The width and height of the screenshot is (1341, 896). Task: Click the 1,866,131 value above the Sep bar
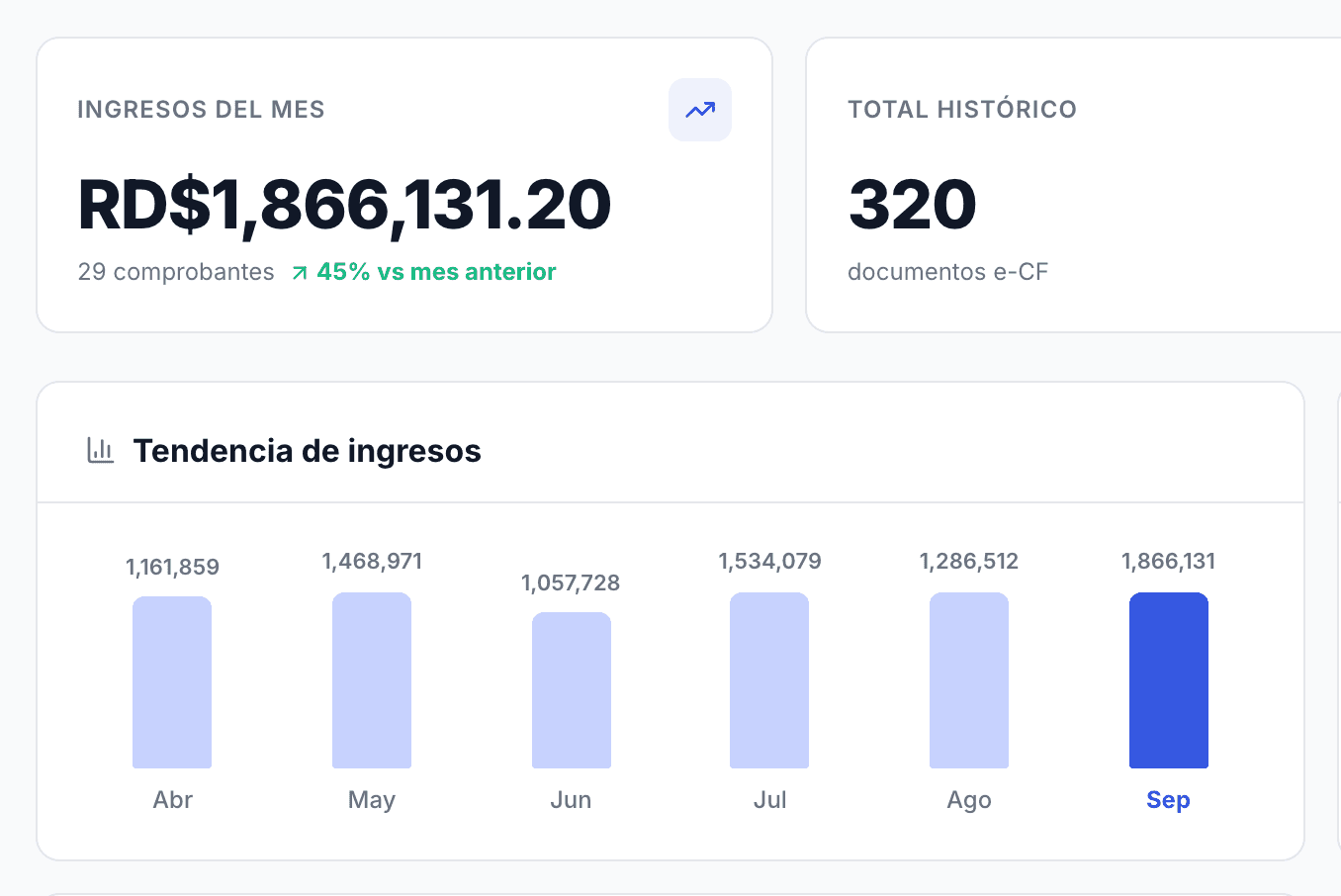(1168, 562)
